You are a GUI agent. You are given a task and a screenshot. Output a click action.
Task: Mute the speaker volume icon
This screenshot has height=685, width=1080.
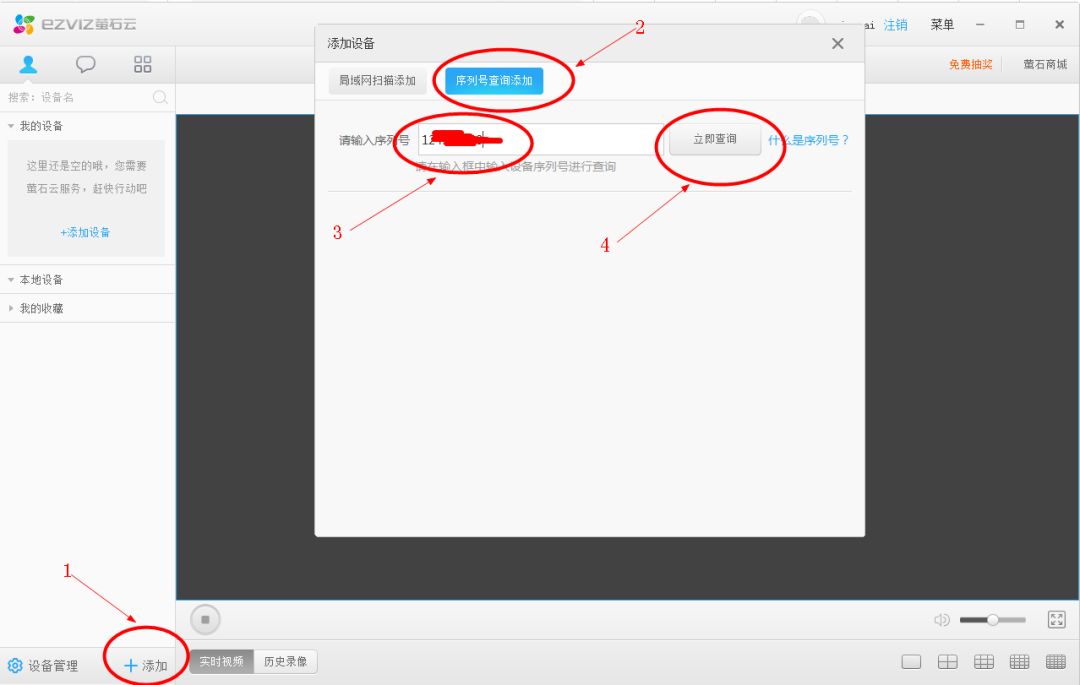(x=941, y=620)
